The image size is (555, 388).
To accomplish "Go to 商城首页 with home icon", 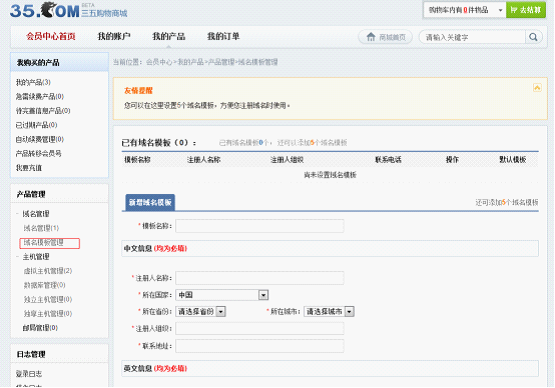I will tap(385, 37).
